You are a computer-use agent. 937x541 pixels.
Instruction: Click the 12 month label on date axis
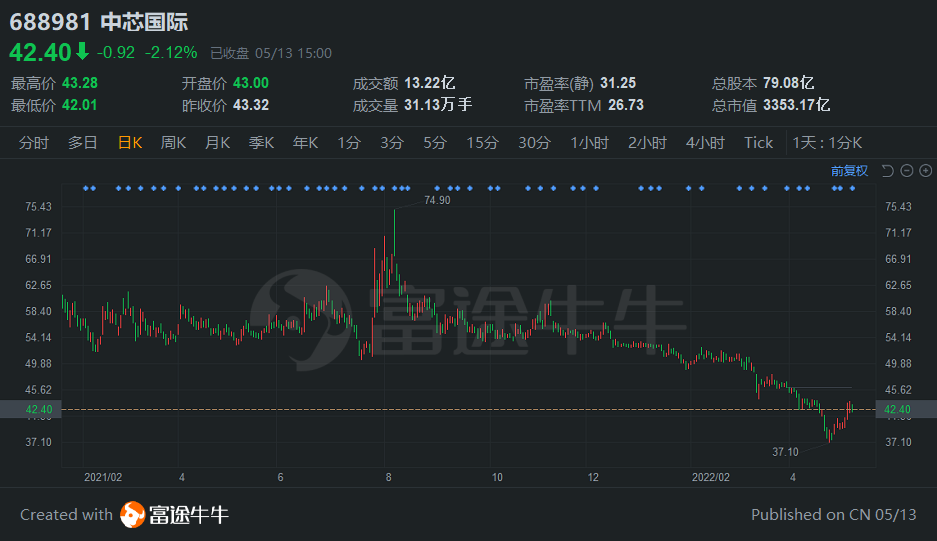593,477
